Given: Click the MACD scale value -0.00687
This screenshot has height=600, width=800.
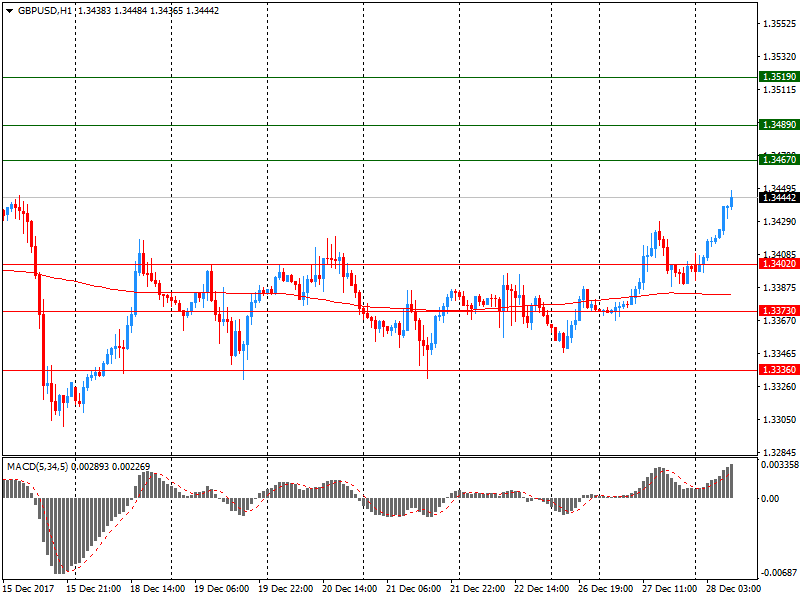Looking at the screenshot, I should click(778, 573).
